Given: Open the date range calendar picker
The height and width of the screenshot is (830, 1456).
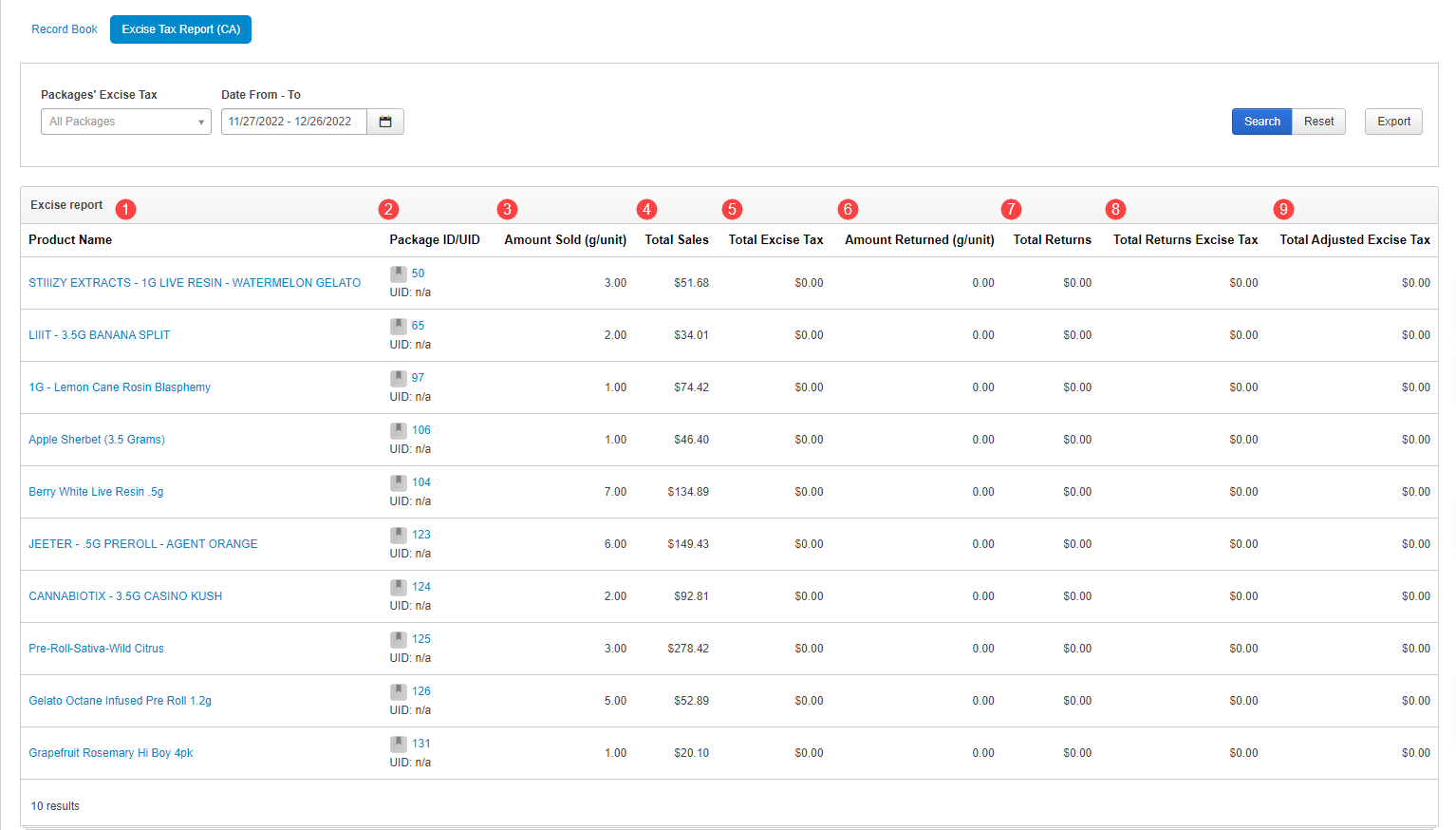Looking at the screenshot, I should 385,122.
